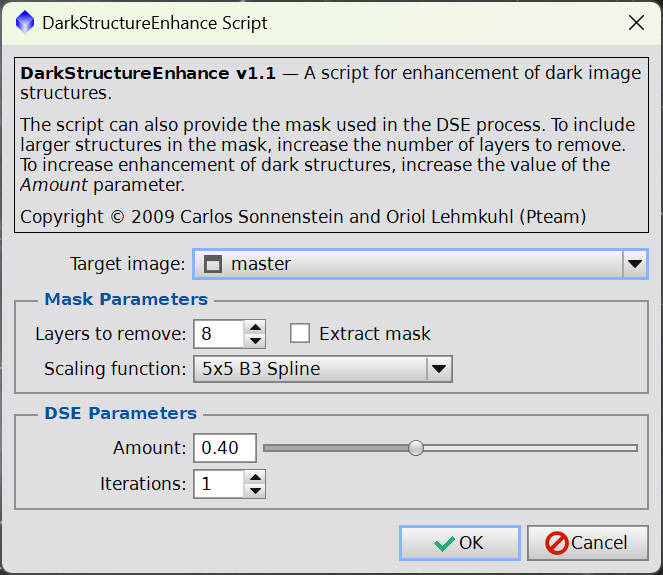Image resolution: width=663 pixels, height=575 pixels.
Task: Expand the Scaling function dropdown
Action: click(x=439, y=369)
